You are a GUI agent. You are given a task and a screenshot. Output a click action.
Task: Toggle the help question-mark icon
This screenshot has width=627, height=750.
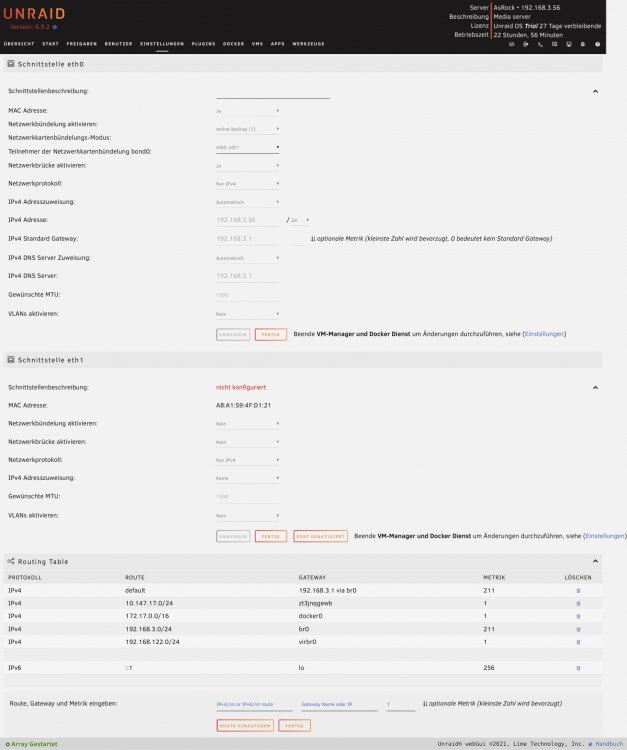point(597,44)
